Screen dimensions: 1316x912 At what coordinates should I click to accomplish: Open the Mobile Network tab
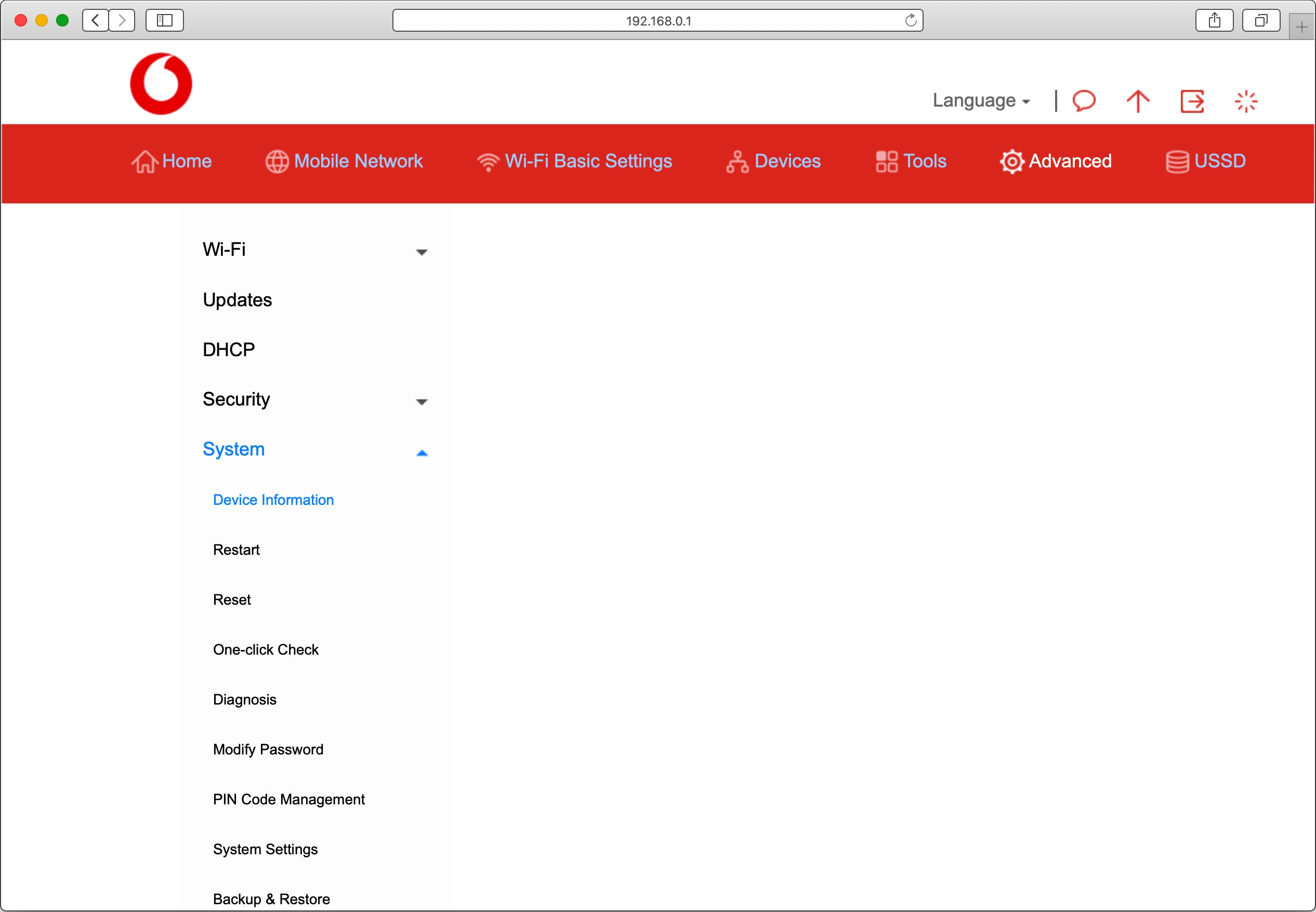pyautogui.click(x=345, y=161)
